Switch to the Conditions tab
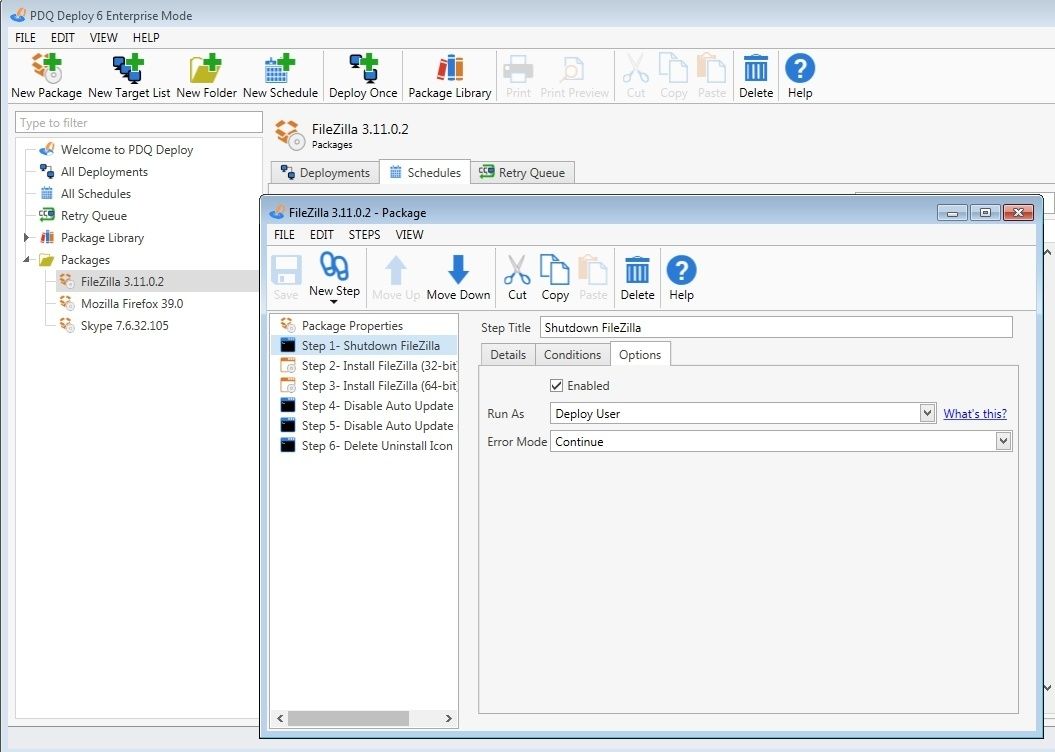Screen dimensions: 1055x752 click(x=573, y=354)
